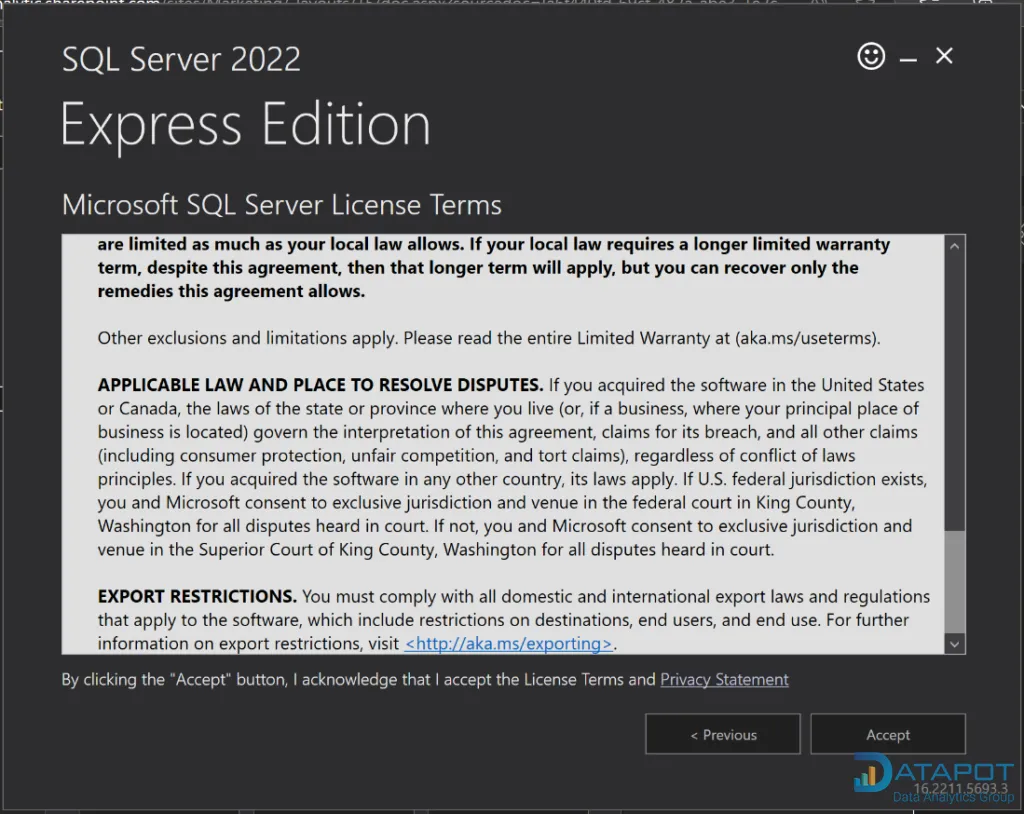Click the license text scrollbar thumb
1024x814 pixels.
click(955, 581)
